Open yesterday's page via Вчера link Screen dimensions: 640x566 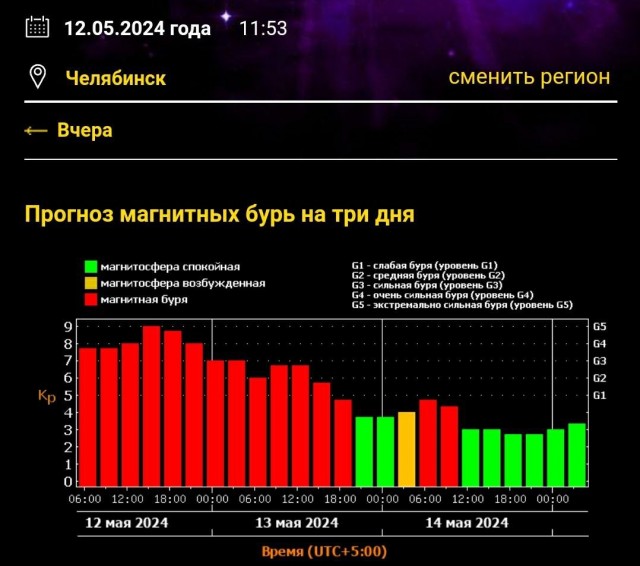[x=84, y=130]
